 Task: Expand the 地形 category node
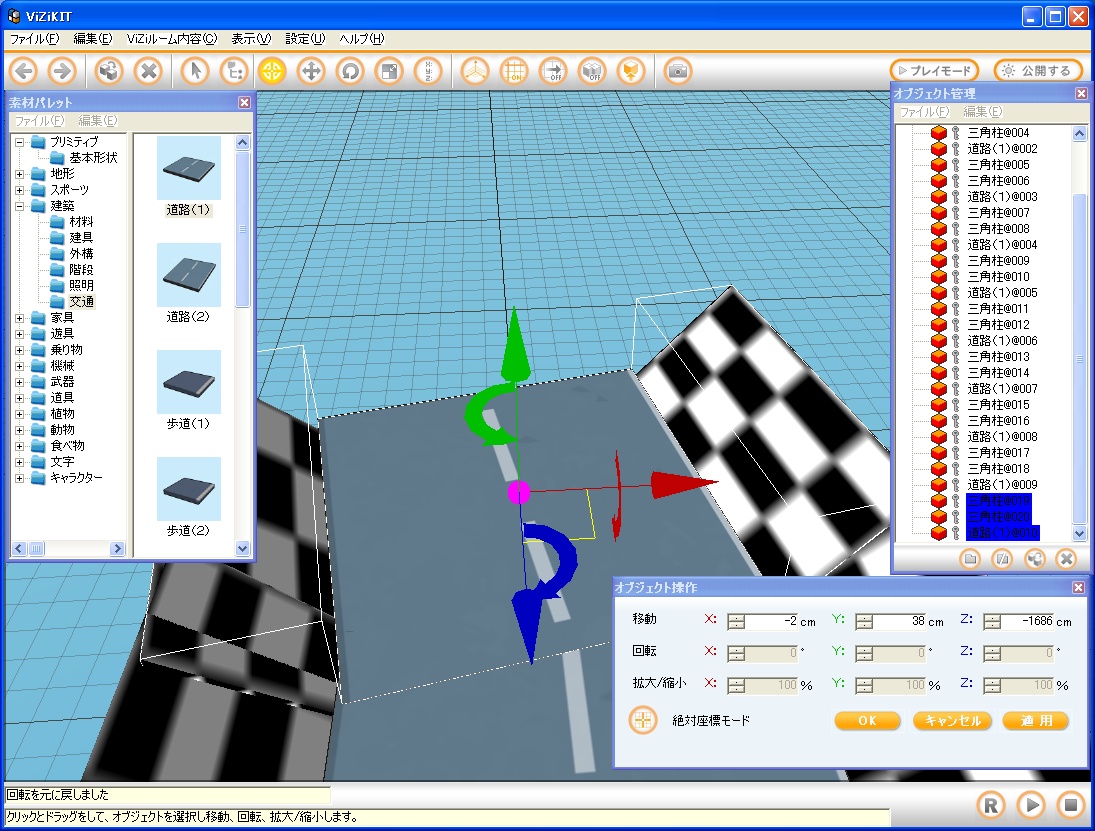(20, 174)
